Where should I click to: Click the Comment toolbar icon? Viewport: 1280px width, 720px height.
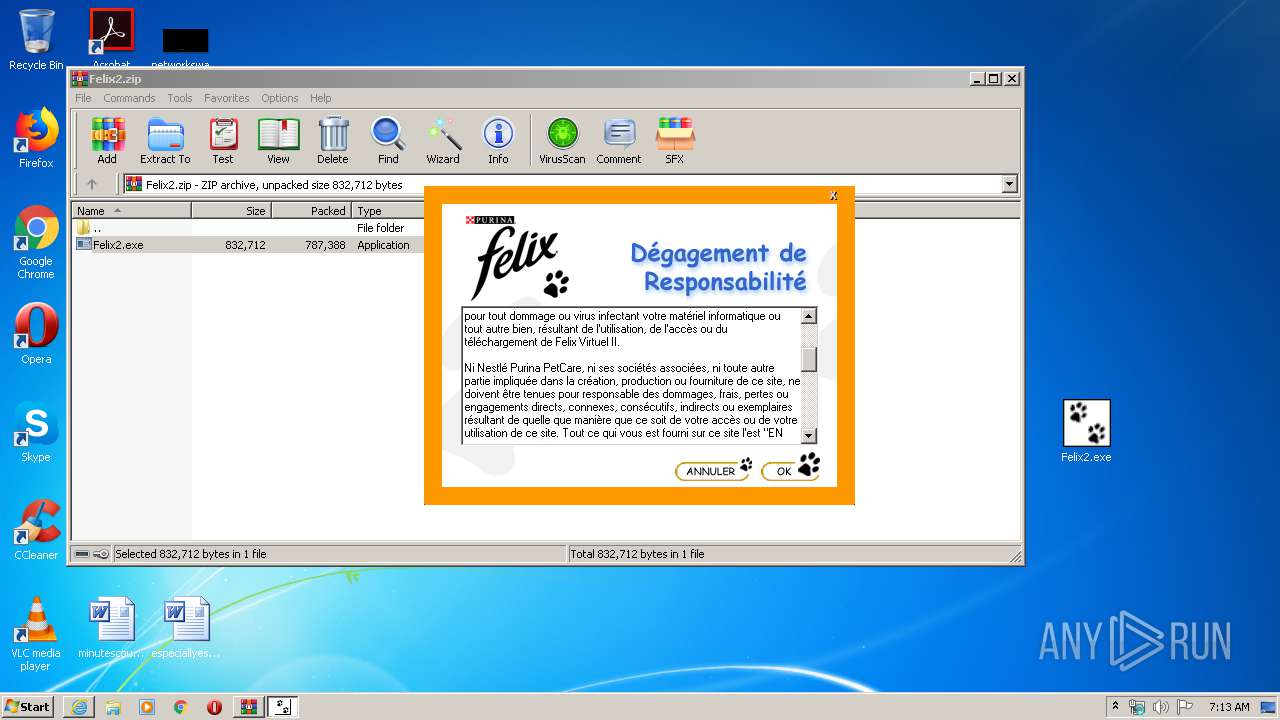(619, 140)
